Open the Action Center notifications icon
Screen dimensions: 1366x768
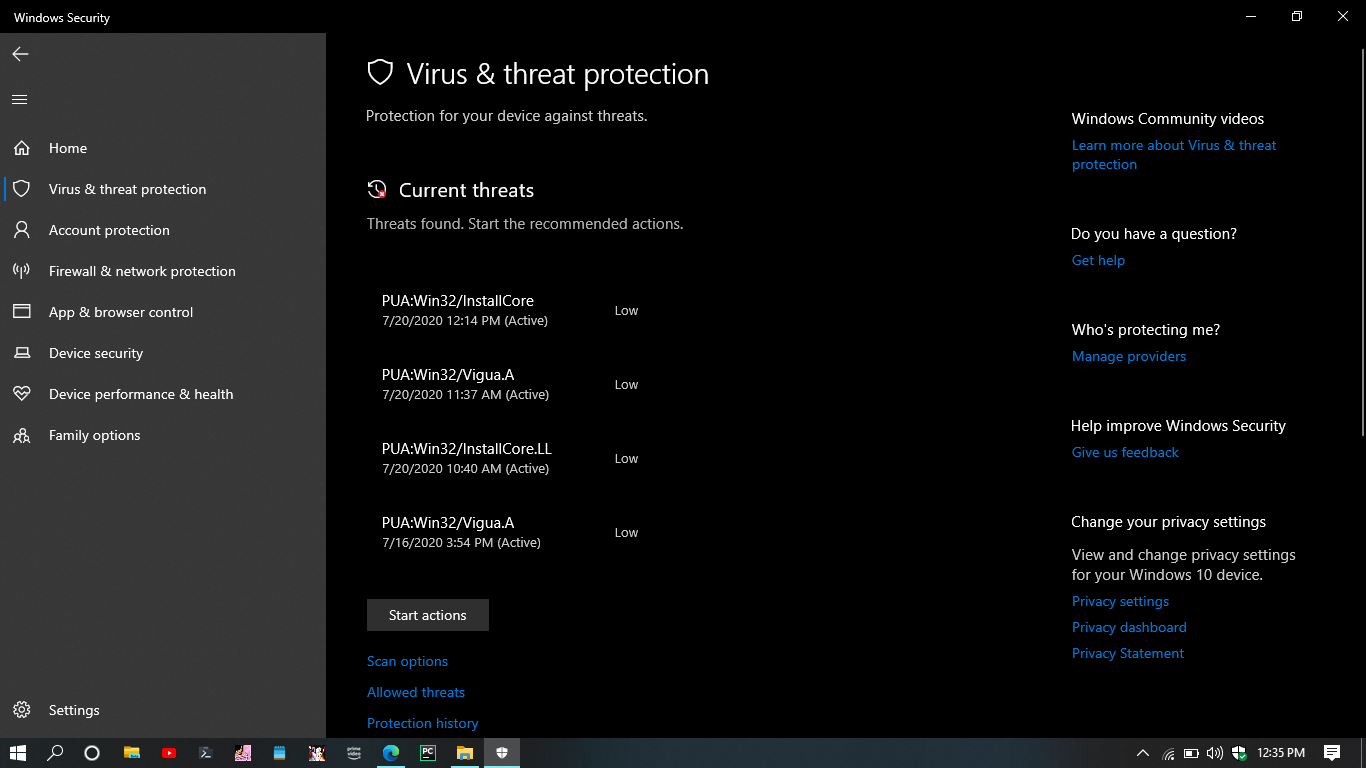point(1332,753)
